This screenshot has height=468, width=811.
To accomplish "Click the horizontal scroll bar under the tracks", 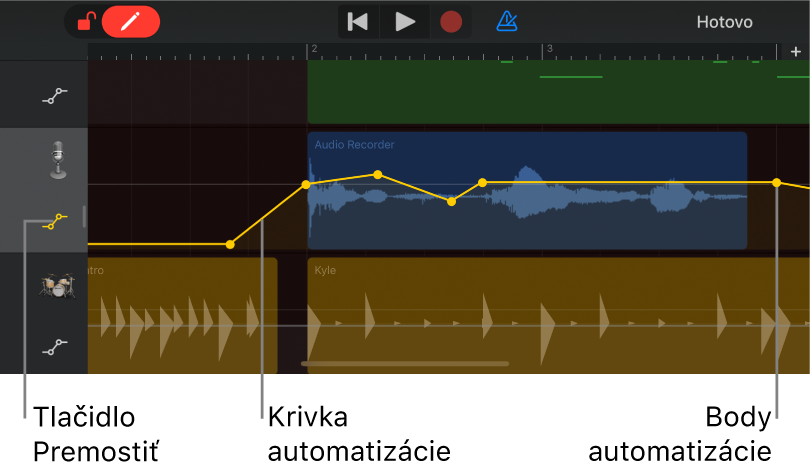I will (x=405, y=364).
